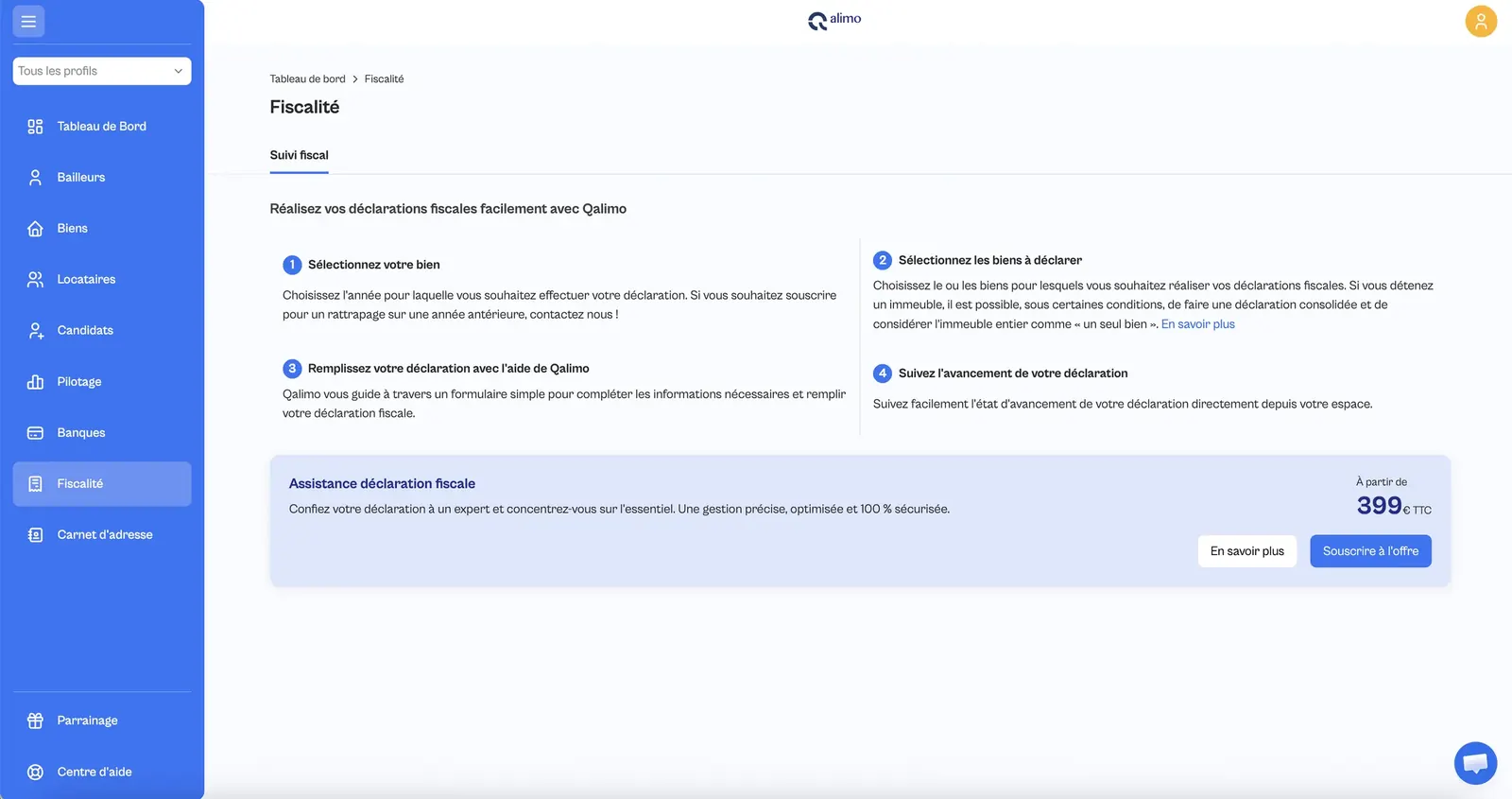The image size is (1512, 799).
Task: Click the Candidats add-person icon
Action: point(35,331)
